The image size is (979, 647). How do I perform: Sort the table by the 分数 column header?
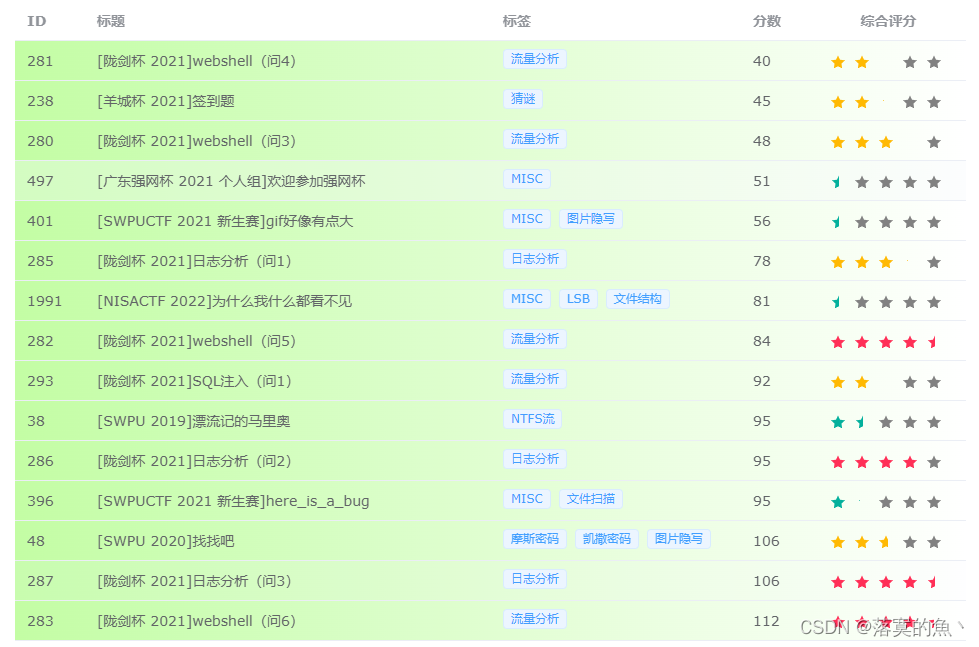coord(766,21)
